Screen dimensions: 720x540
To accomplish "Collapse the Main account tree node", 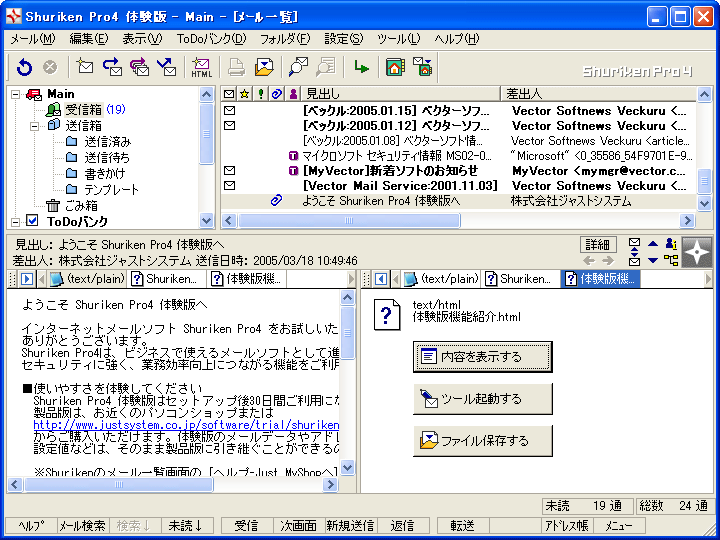I will point(16,95).
